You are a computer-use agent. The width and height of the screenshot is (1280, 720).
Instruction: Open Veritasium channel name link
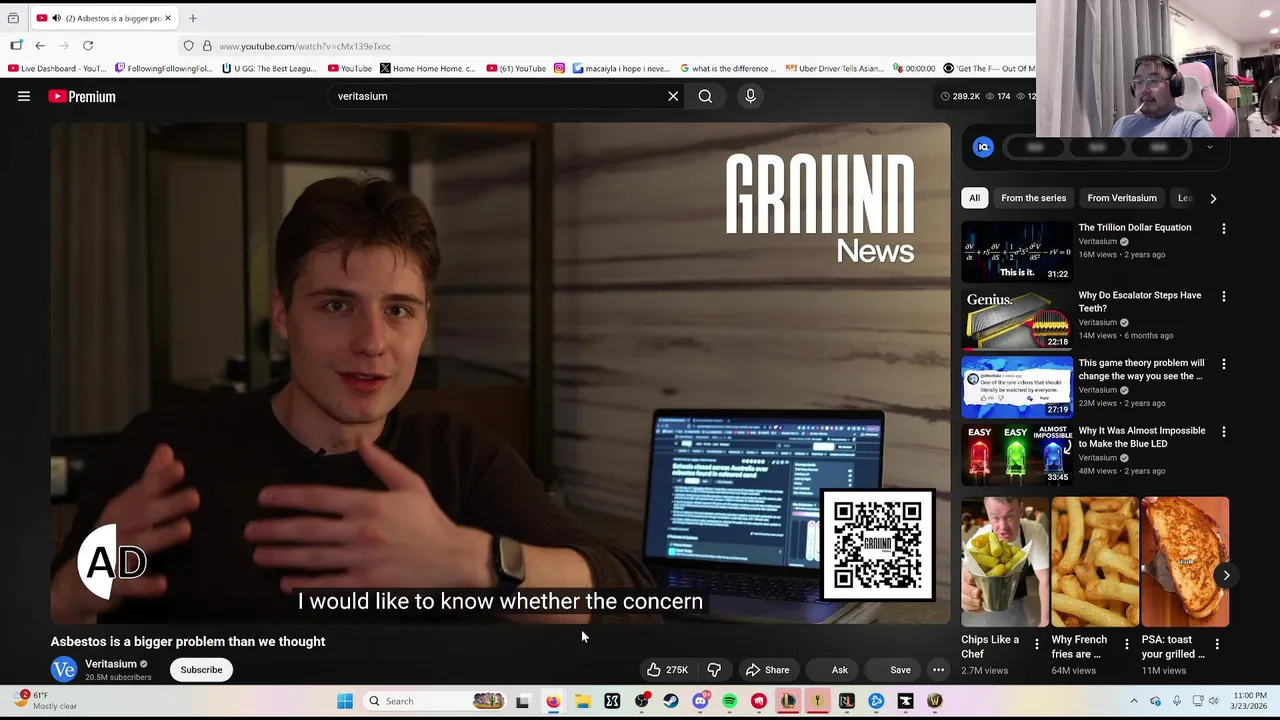coord(111,664)
